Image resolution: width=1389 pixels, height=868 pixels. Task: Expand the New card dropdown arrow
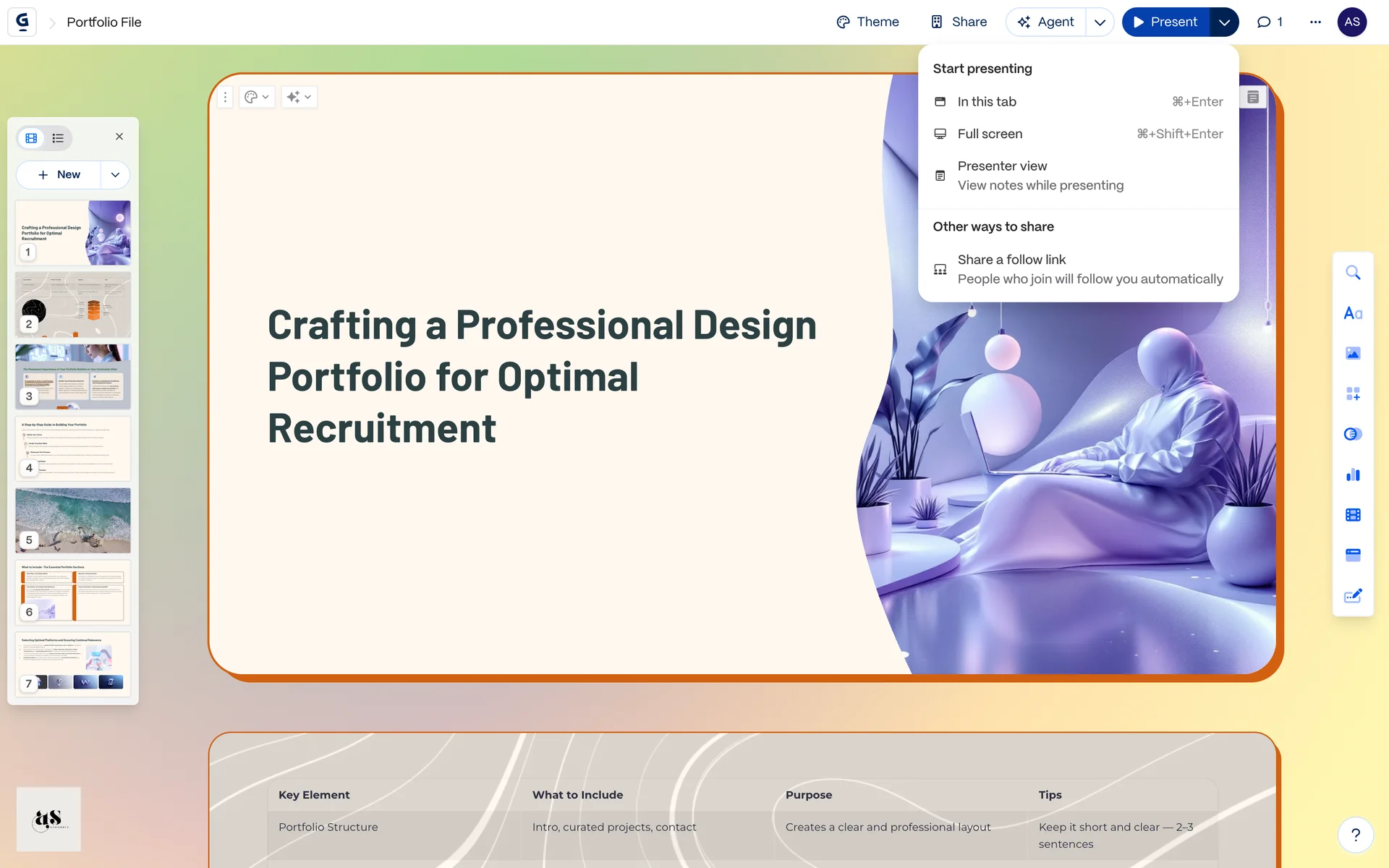click(x=115, y=175)
